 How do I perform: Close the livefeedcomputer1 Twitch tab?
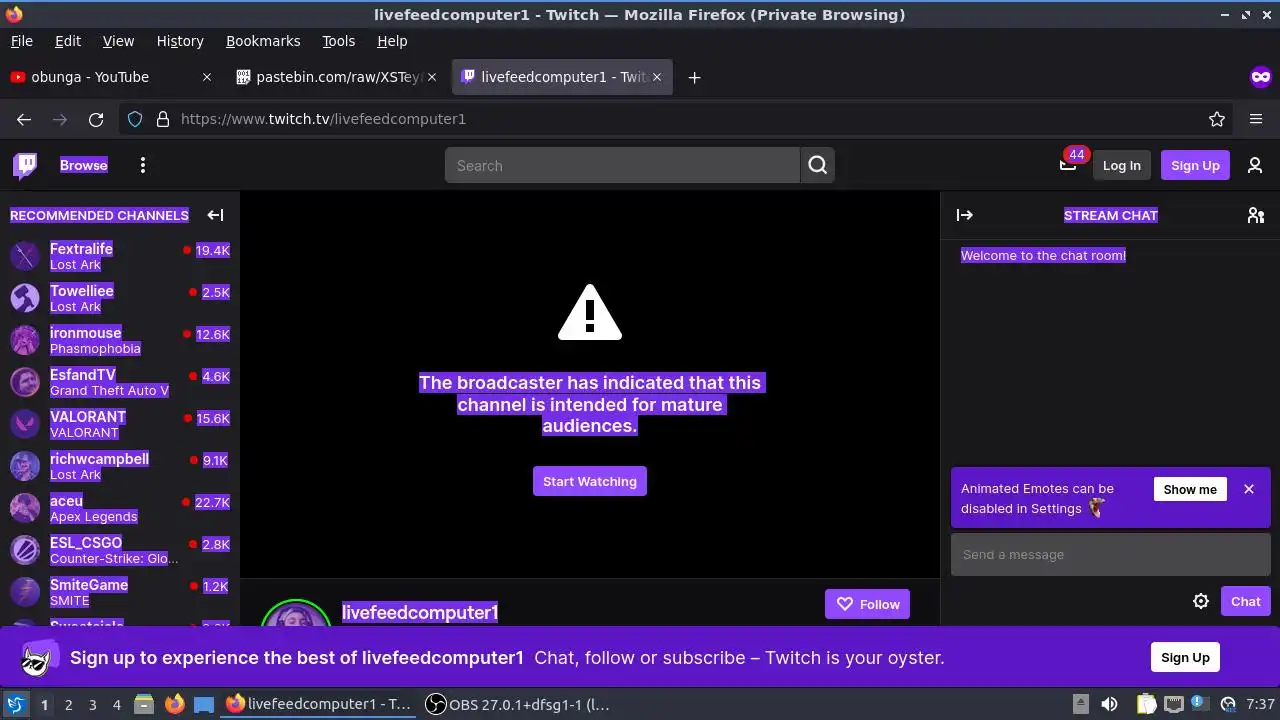657,77
